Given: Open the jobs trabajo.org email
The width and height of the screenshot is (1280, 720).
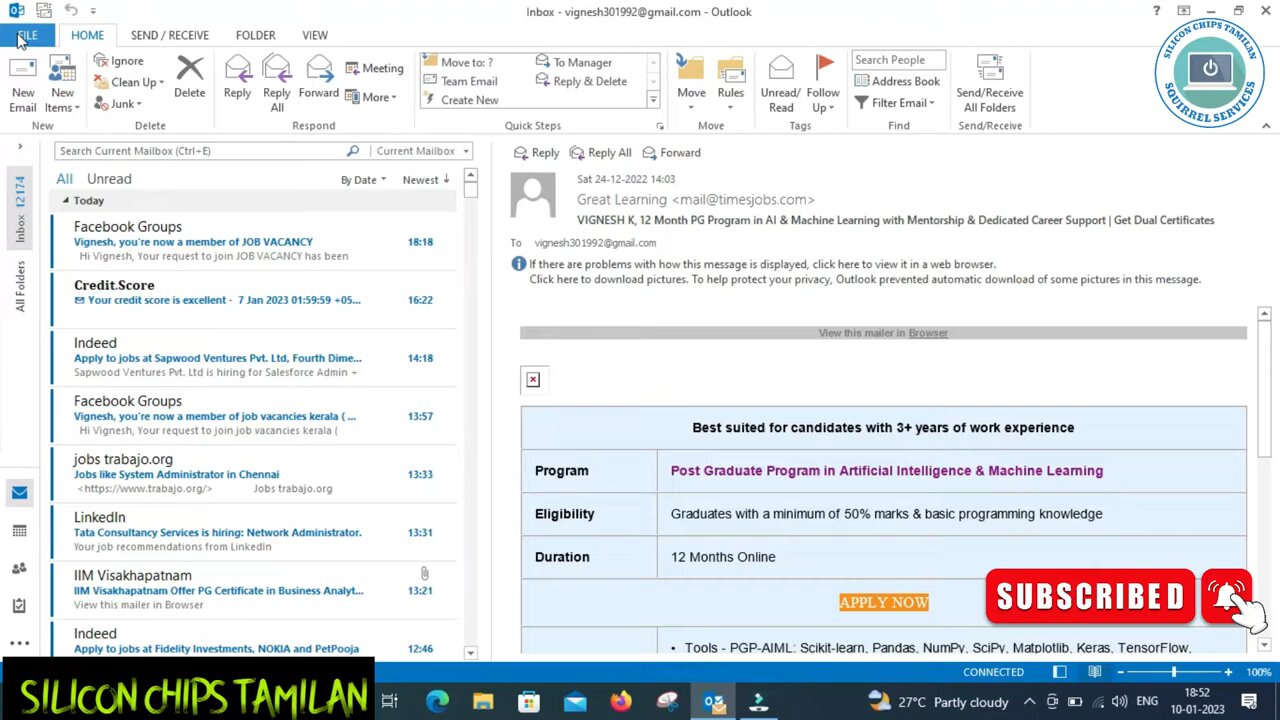Looking at the screenshot, I should coord(253,473).
